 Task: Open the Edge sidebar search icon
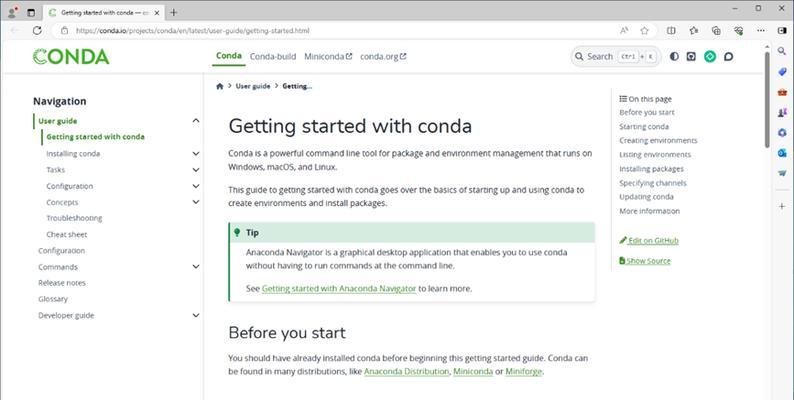782,51
